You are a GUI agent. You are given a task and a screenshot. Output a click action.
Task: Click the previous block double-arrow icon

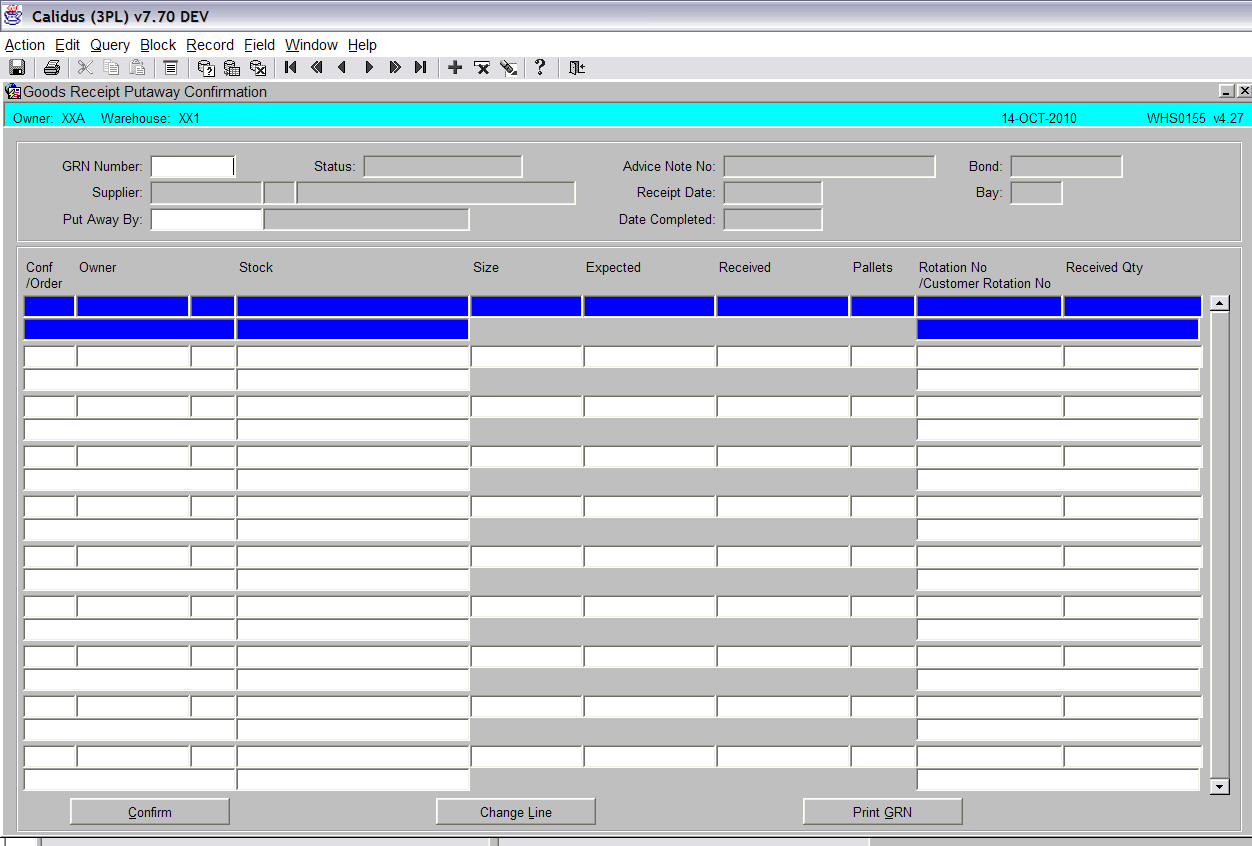317,68
